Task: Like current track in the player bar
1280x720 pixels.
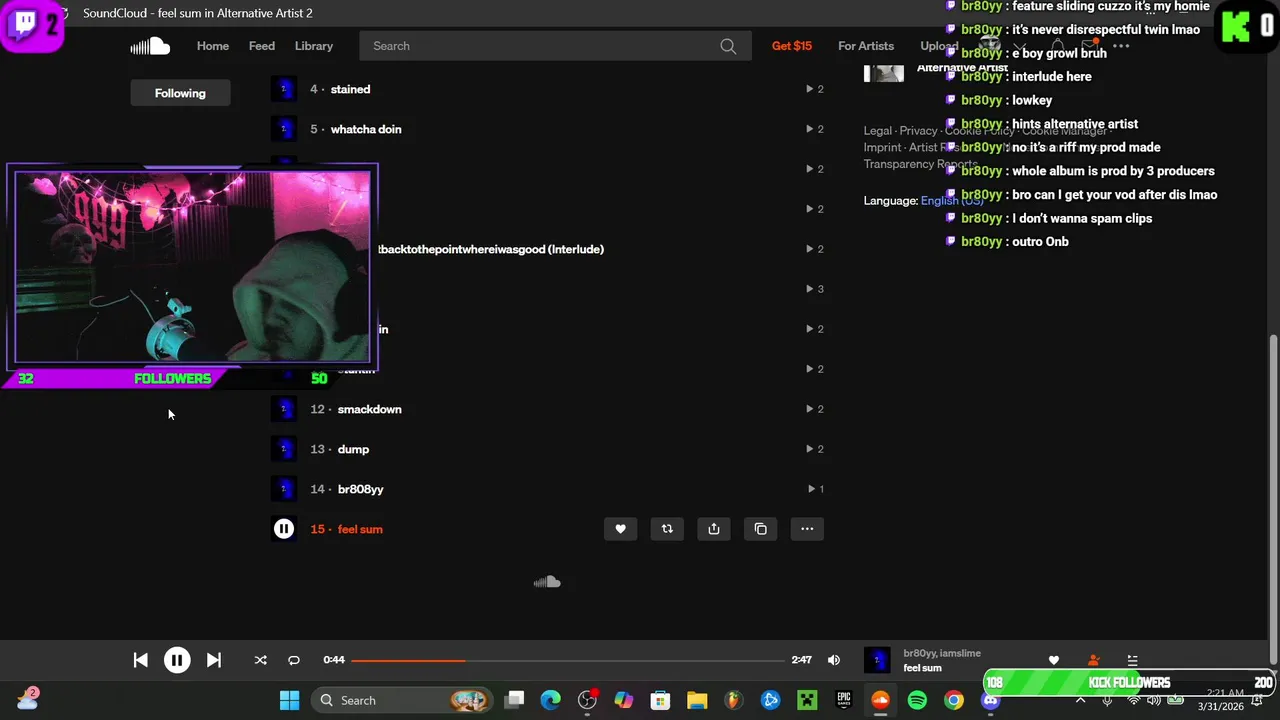Action: (x=1053, y=660)
